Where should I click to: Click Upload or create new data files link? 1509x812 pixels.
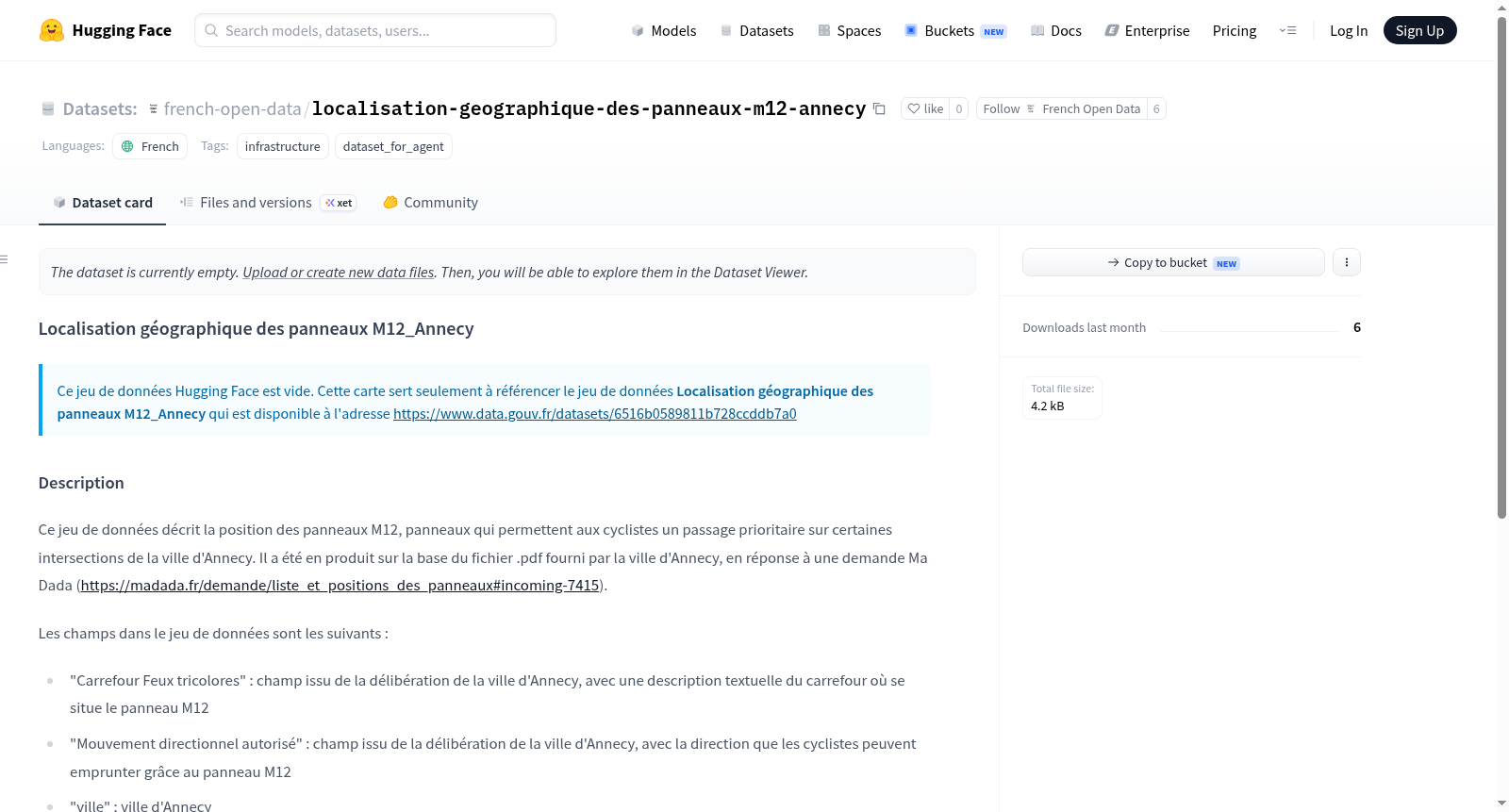click(x=339, y=272)
